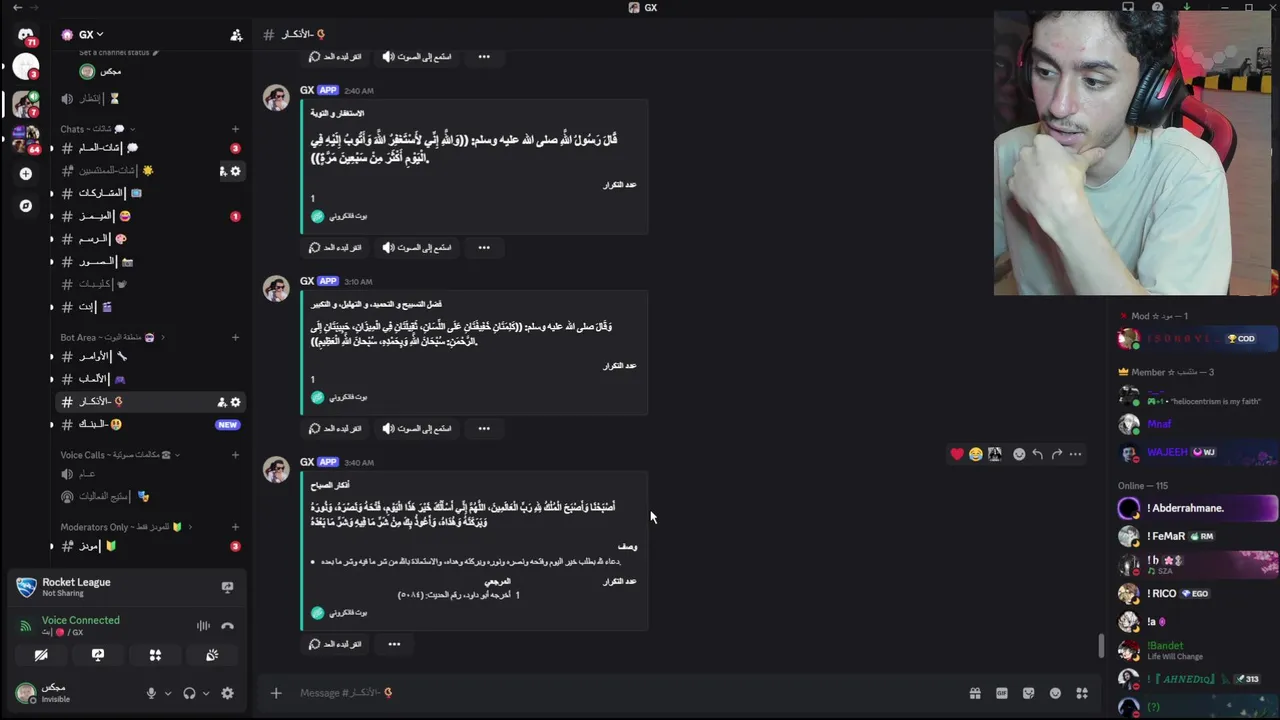1280x720 pixels.
Task: Open the GIF picker in message bar
Action: pos(1001,693)
